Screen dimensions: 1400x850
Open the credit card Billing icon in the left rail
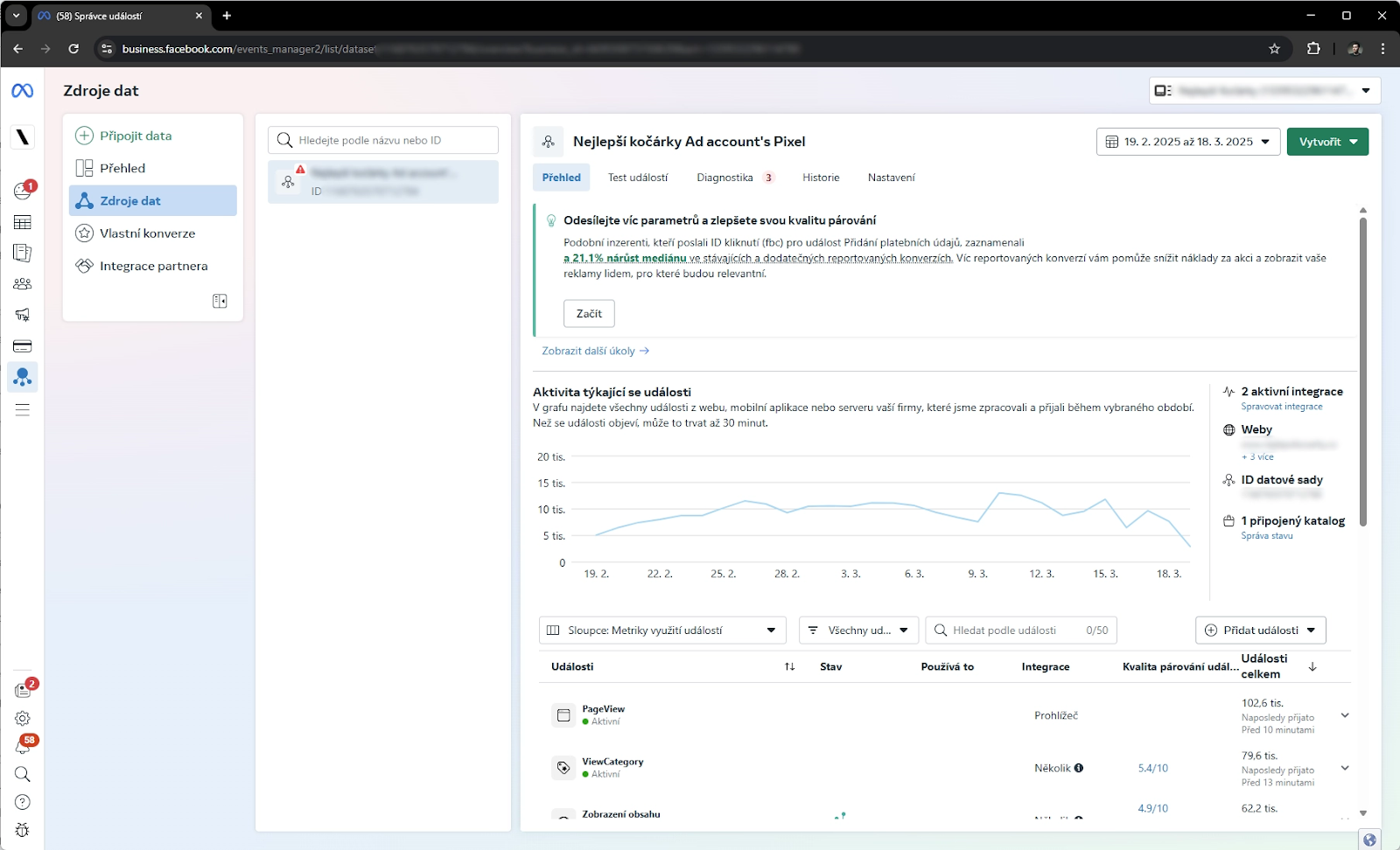tap(23, 346)
